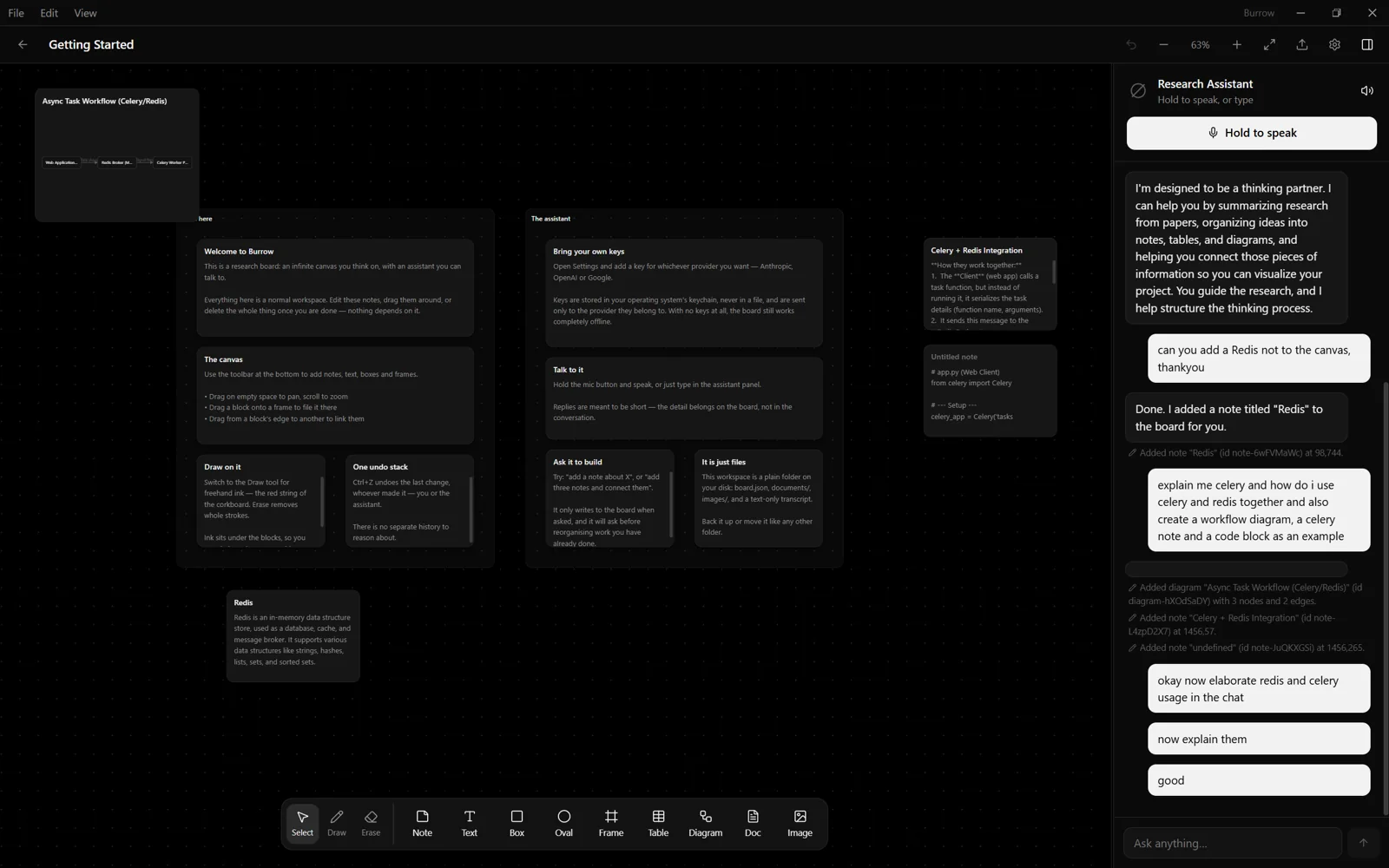1389x868 pixels.
Task: Click the chat message reading 'good'
Action: (x=1259, y=780)
